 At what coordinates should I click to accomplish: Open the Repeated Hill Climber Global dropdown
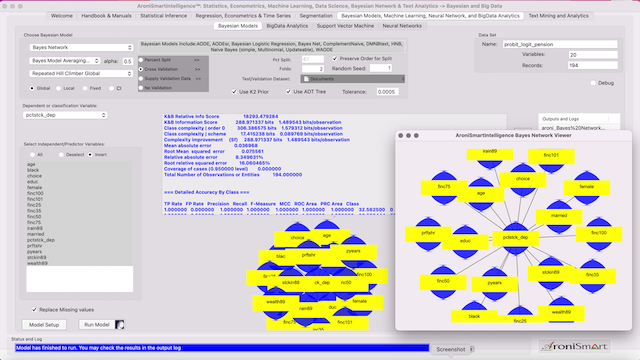(x=81, y=73)
